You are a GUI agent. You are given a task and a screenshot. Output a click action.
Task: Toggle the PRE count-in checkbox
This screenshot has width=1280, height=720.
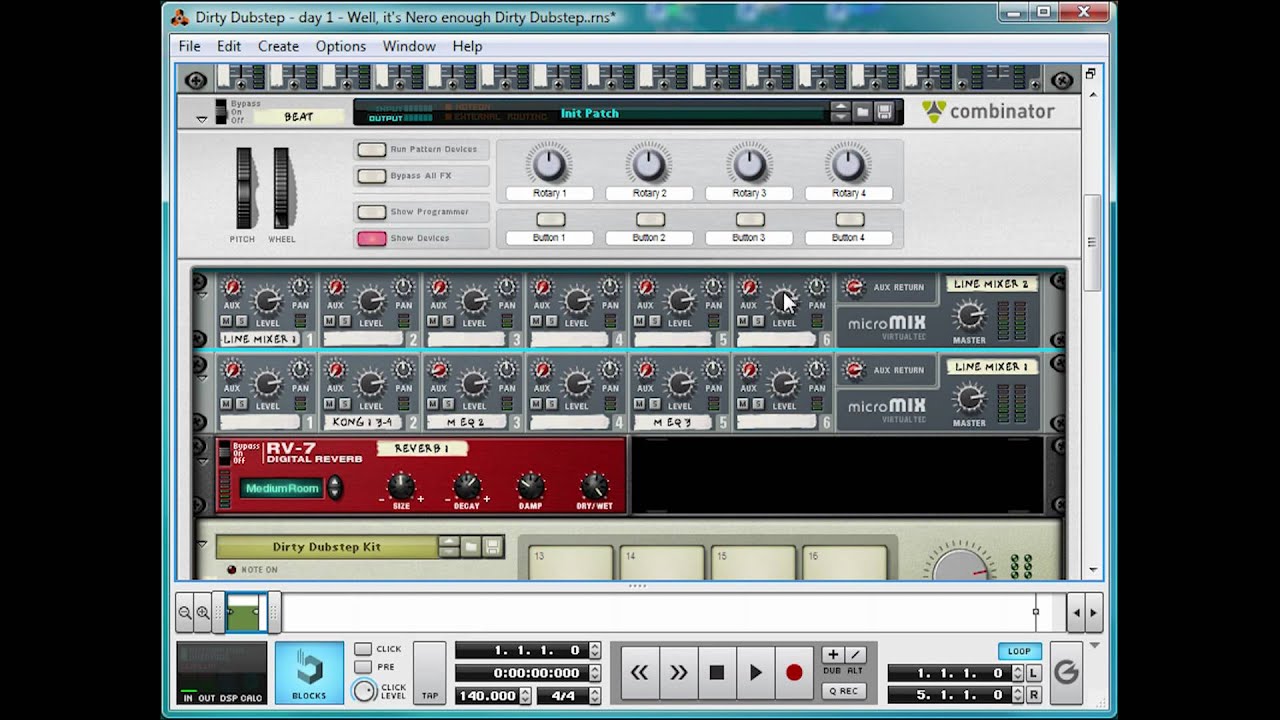(363, 667)
